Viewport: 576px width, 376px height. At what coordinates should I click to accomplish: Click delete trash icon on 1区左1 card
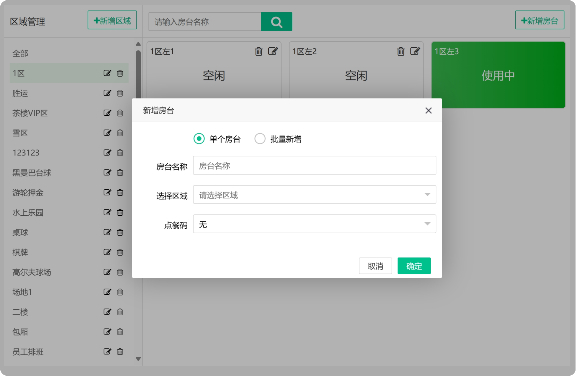259,51
